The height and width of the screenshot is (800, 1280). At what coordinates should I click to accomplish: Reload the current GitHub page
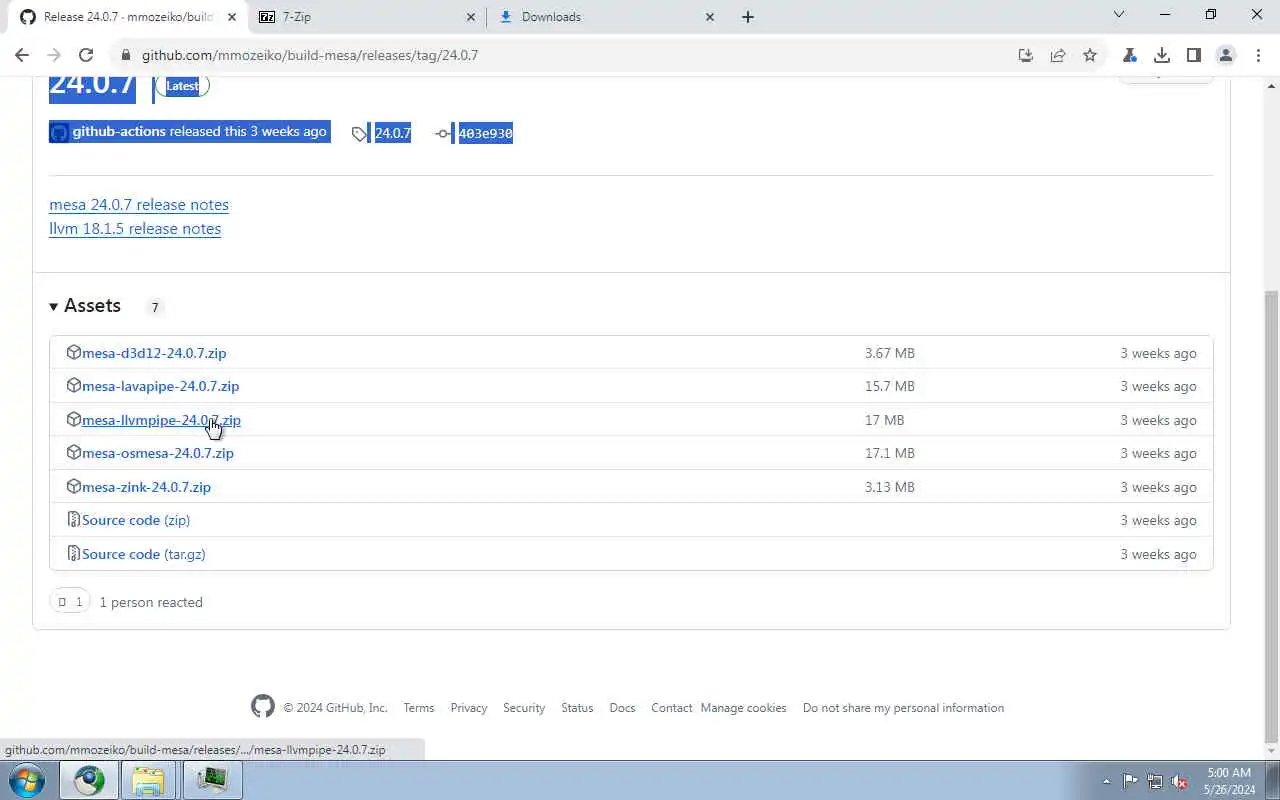point(86,55)
